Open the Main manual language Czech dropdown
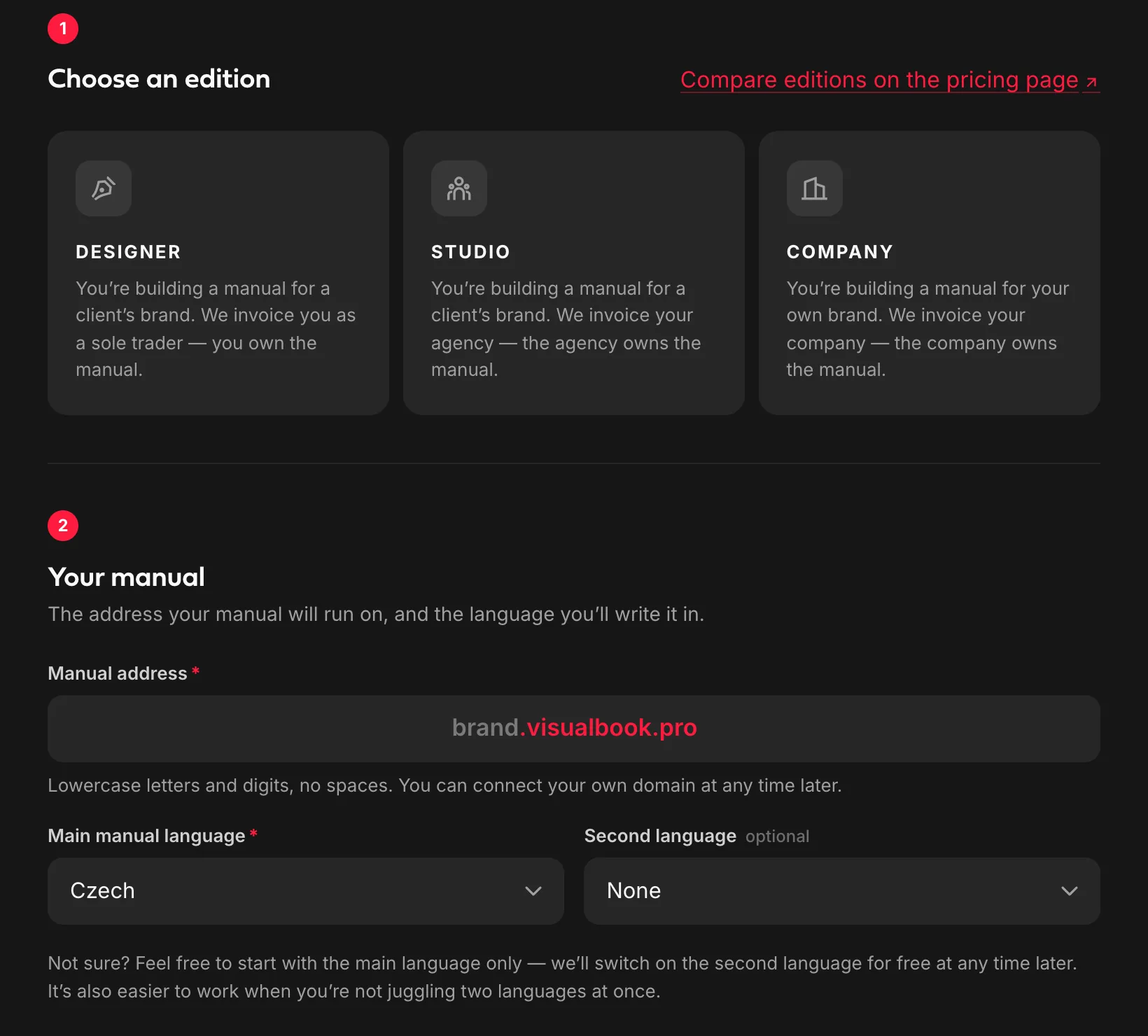Viewport: 1148px width, 1036px height. point(306,890)
